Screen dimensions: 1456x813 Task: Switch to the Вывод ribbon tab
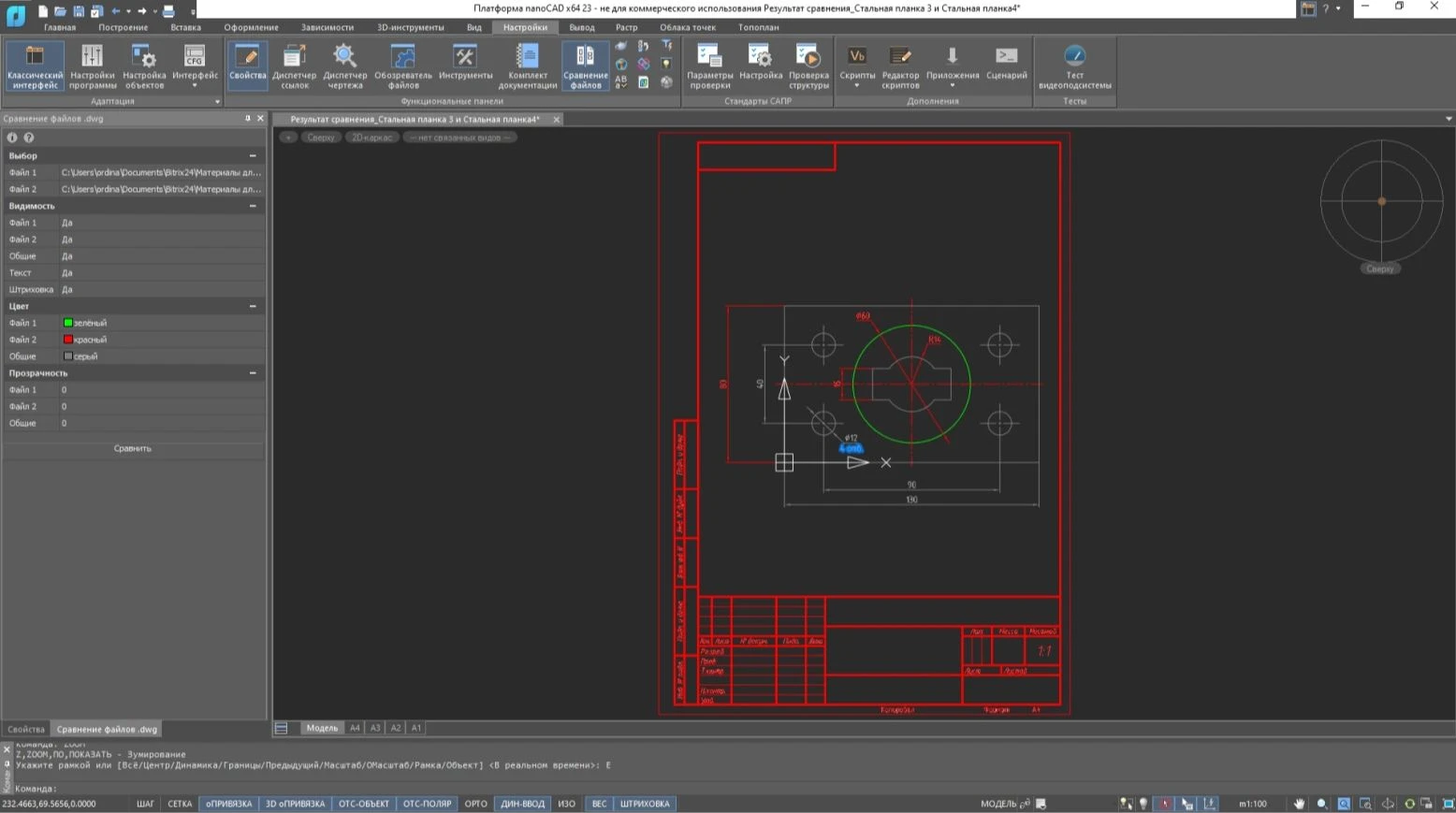click(x=581, y=27)
